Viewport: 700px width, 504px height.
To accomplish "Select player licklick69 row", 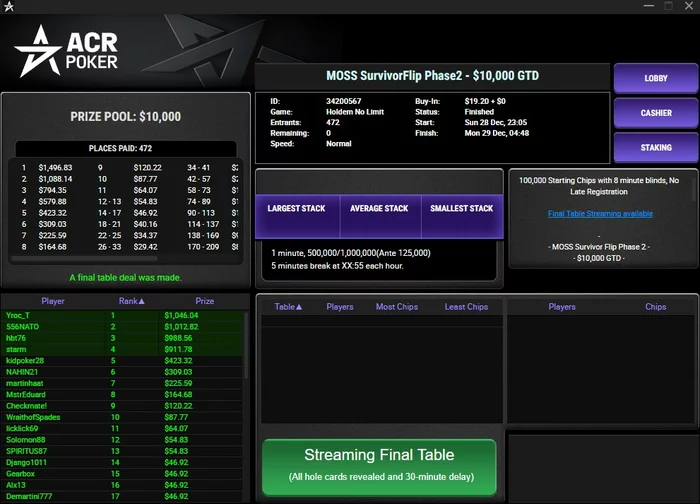I will click(x=122, y=428).
